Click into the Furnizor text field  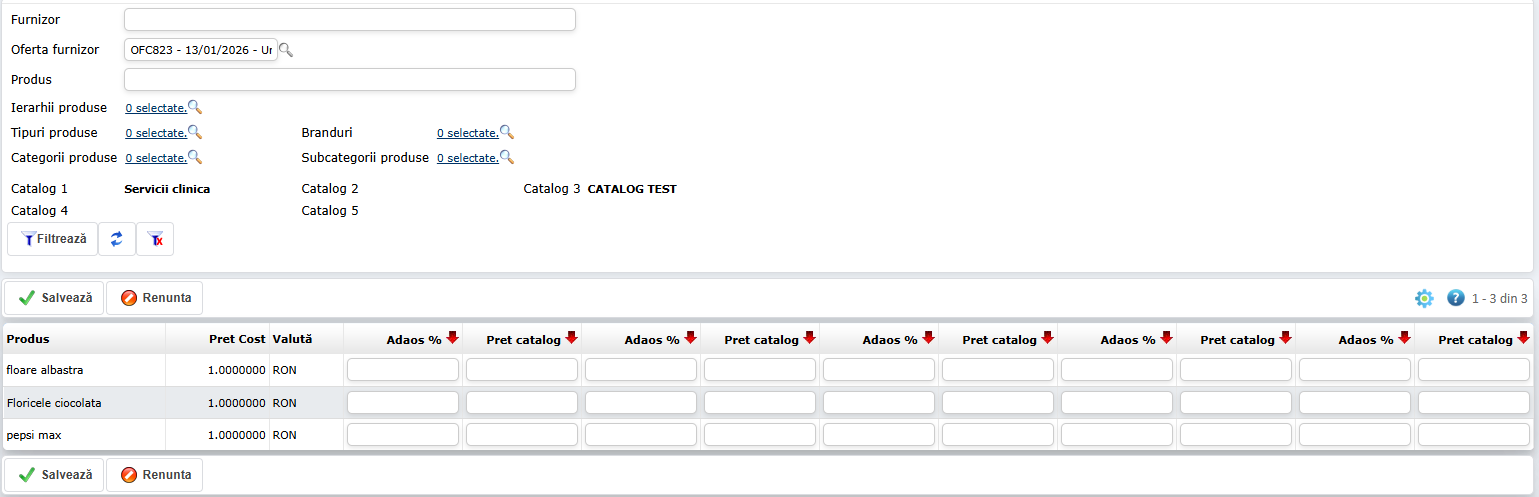(x=349, y=20)
